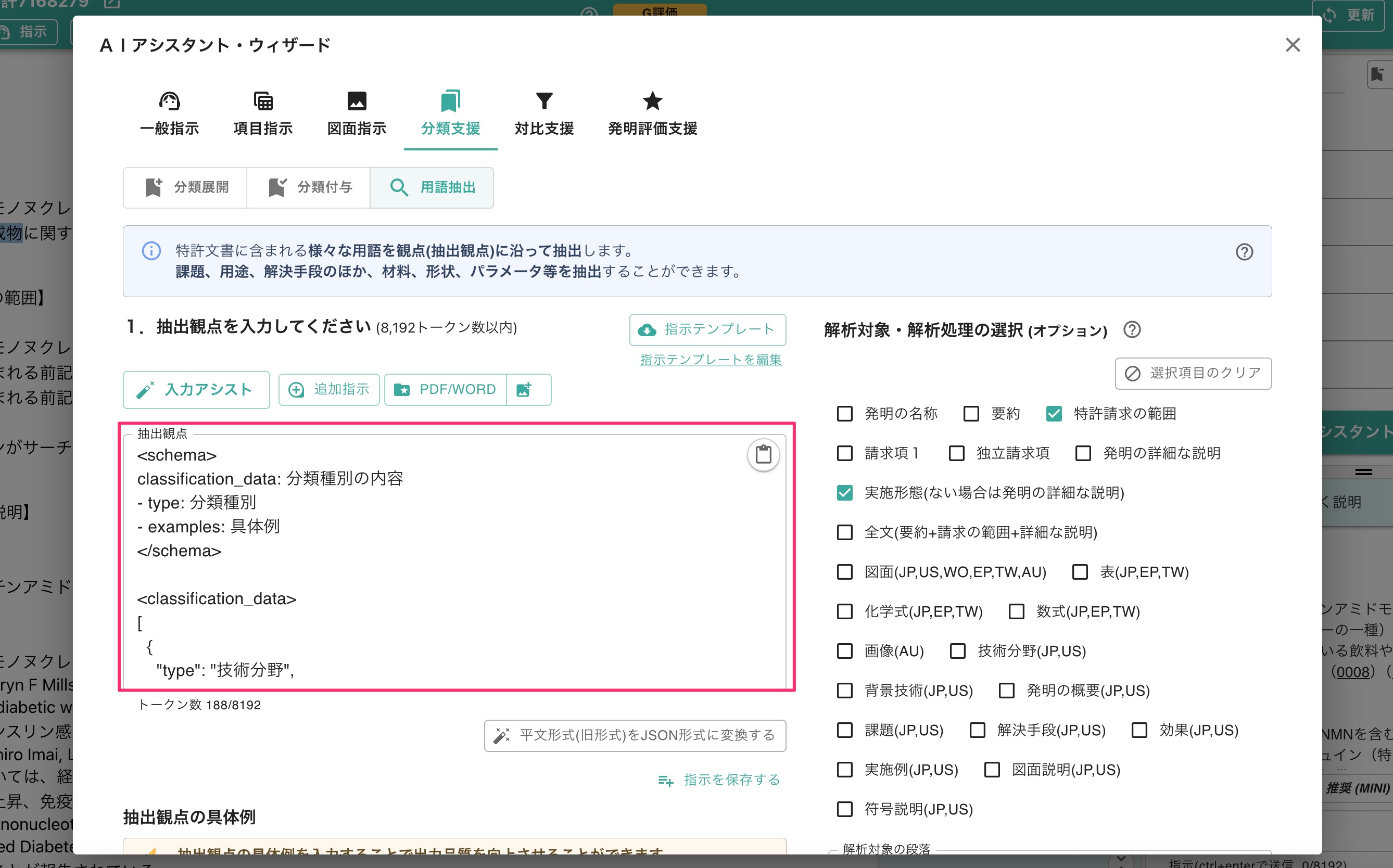Viewport: 1393px width, 868px height.
Task: Check the 発明の名称 checkbox
Action: pos(845,413)
